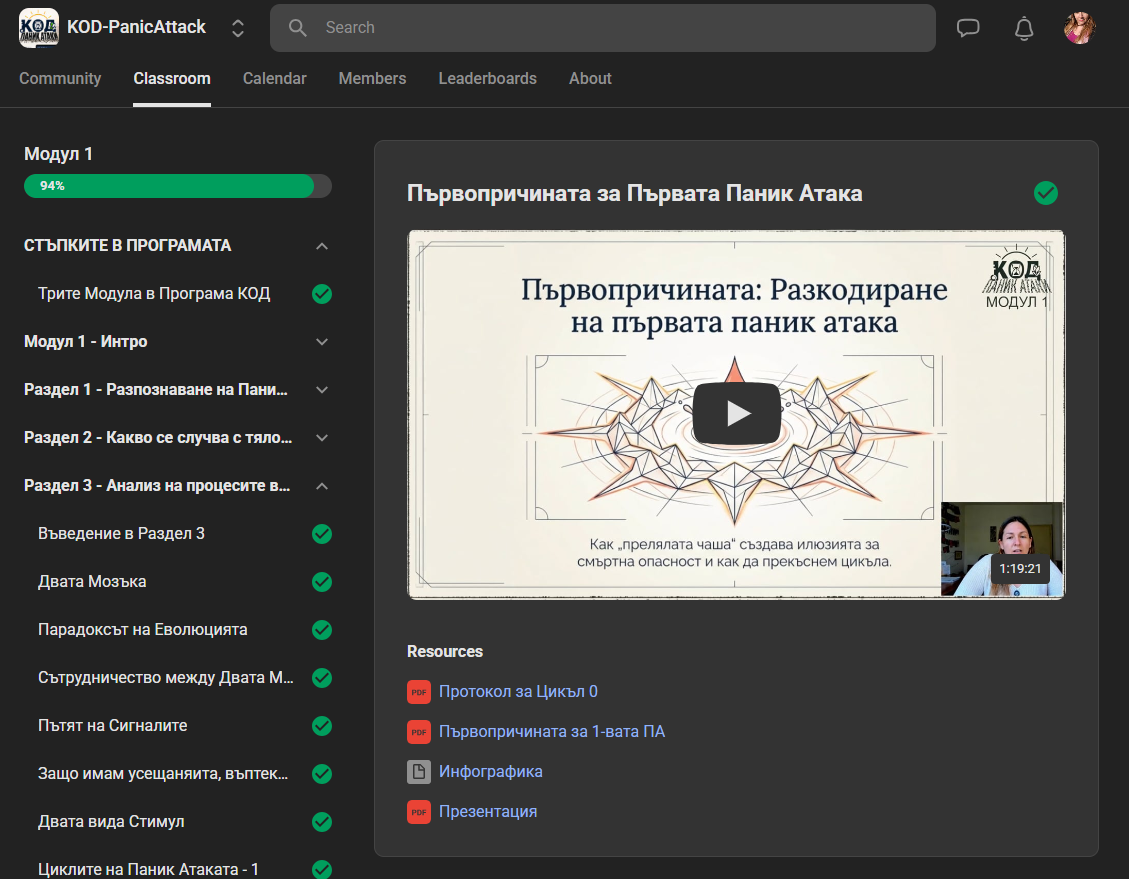Image resolution: width=1129 pixels, height=879 pixels.
Task: Toggle the check mark for Пътят на Сигналите
Action: [x=322, y=726]
